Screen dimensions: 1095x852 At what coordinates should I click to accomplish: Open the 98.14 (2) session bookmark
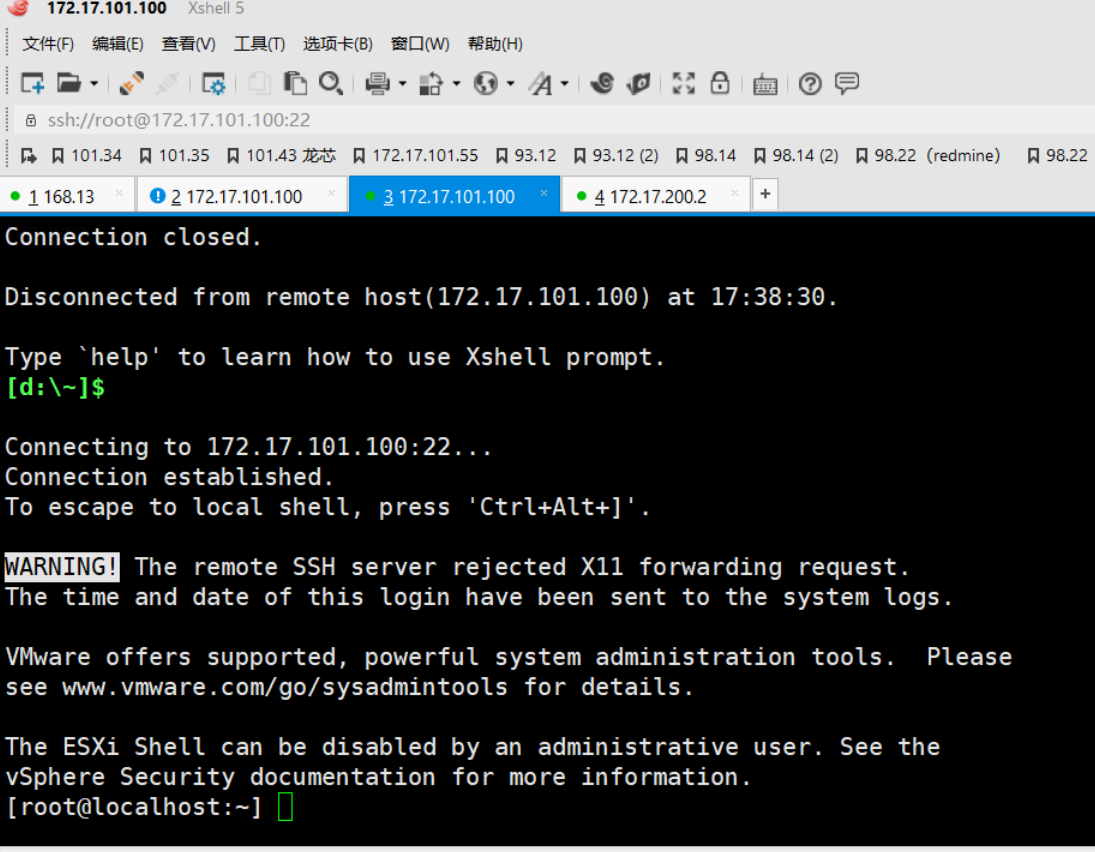click(796, 156)
